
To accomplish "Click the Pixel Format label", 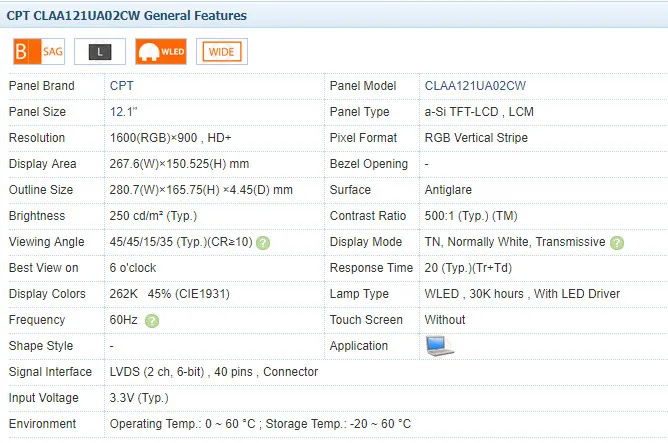I will click(363, 138).
